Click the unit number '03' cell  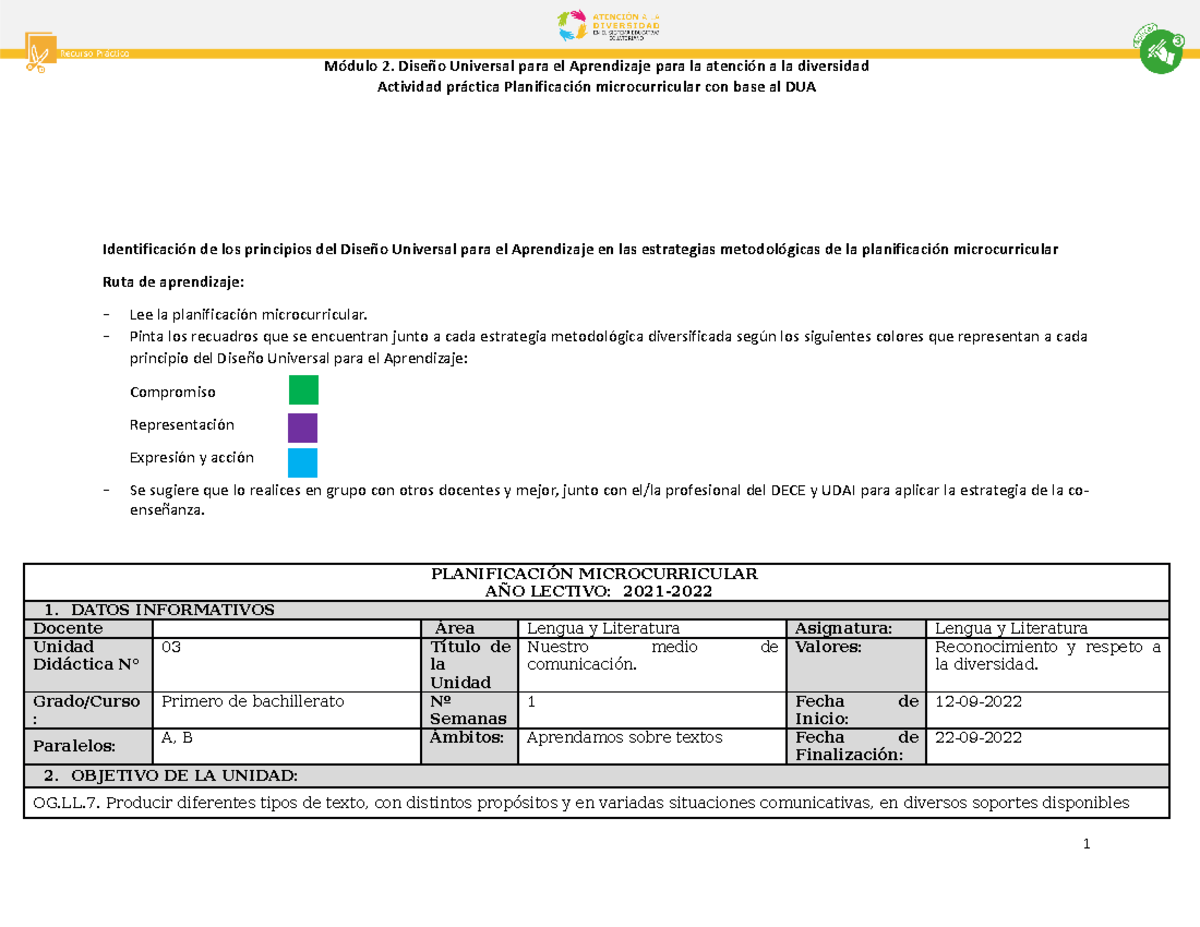click(x=288, y=664)
